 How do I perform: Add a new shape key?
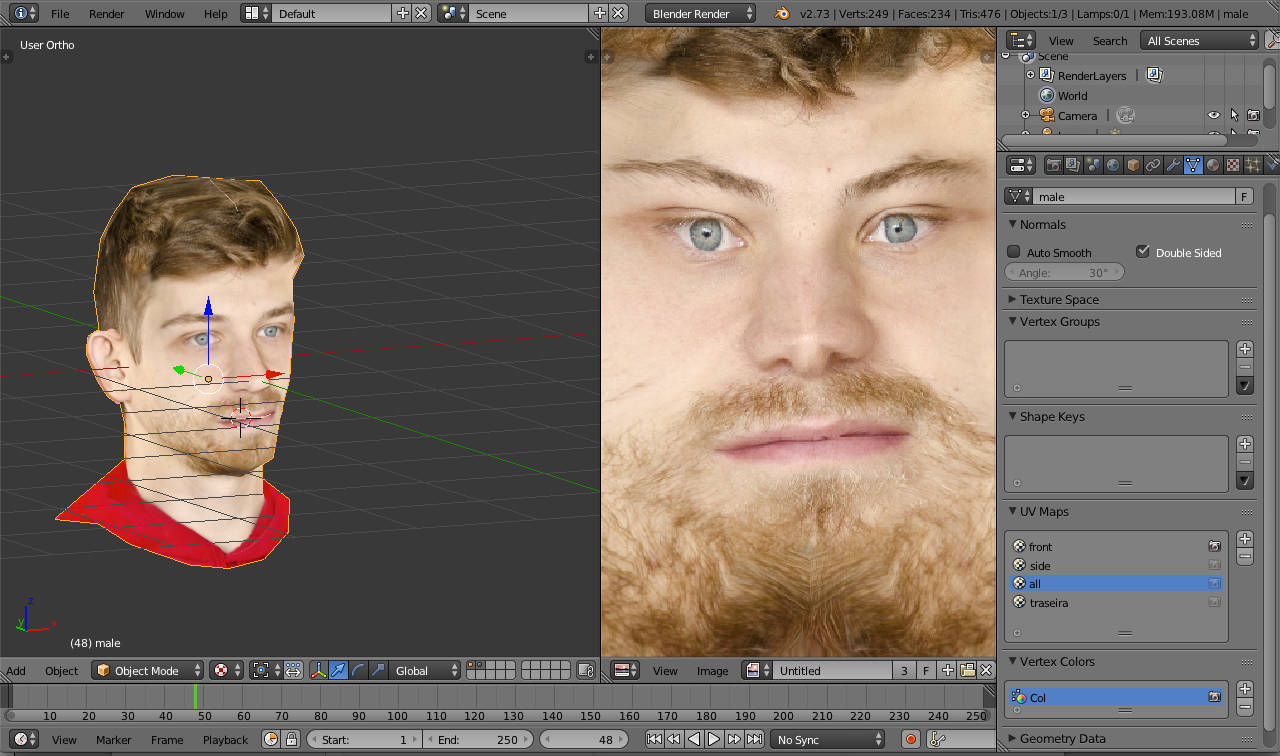click(x=1245, y=444)
